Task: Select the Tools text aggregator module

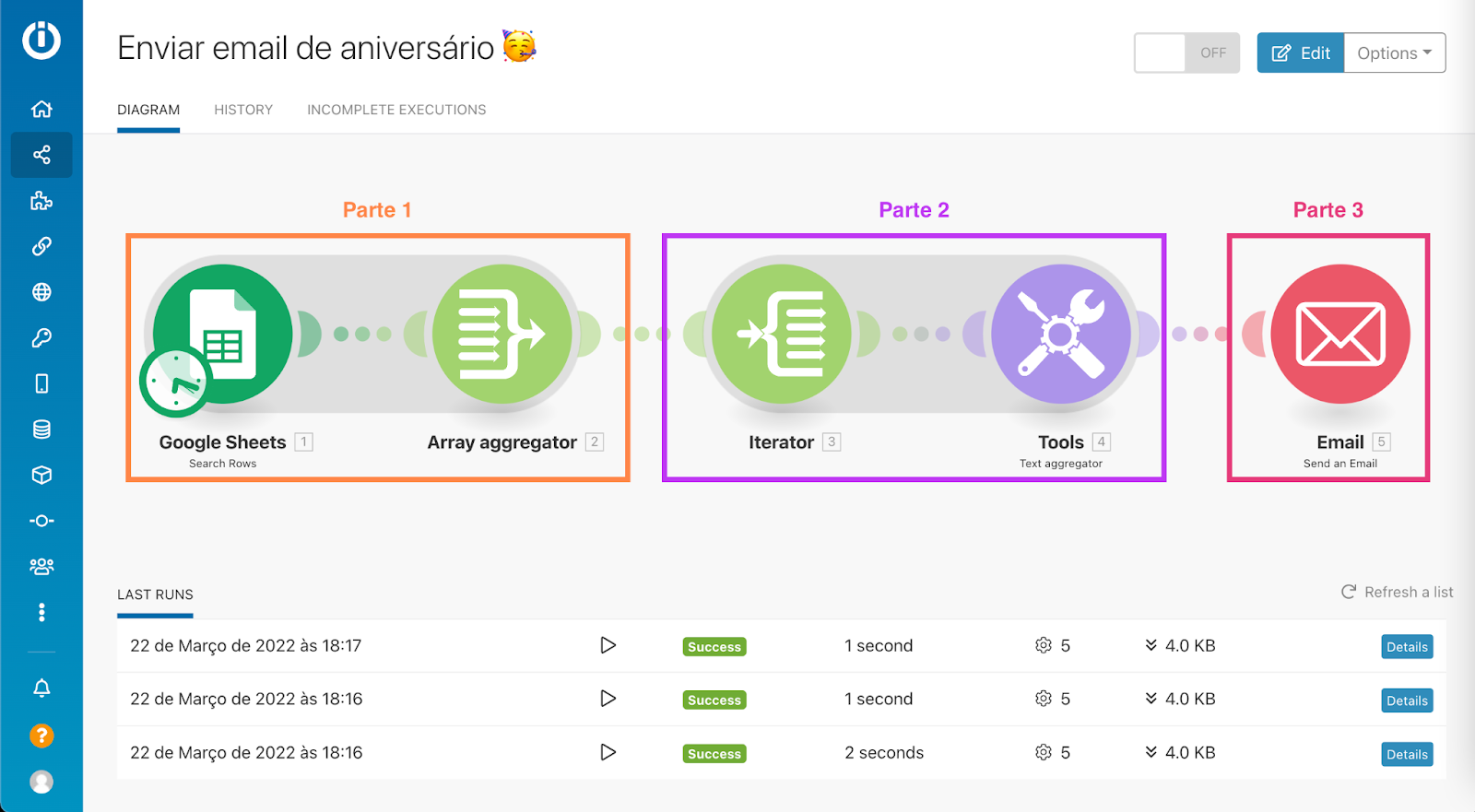Action: point(1061,334)
